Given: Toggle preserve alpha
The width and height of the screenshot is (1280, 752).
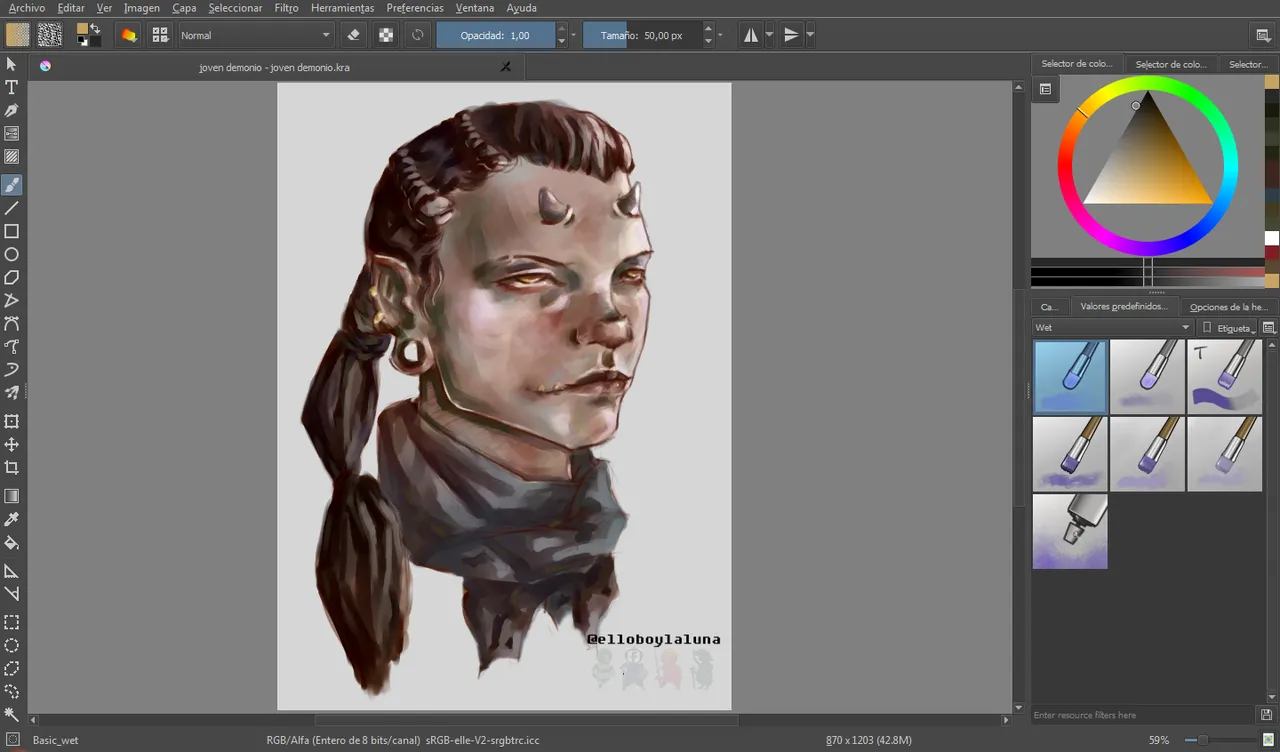Looking at the screenshot, I should tap(385, 35).
